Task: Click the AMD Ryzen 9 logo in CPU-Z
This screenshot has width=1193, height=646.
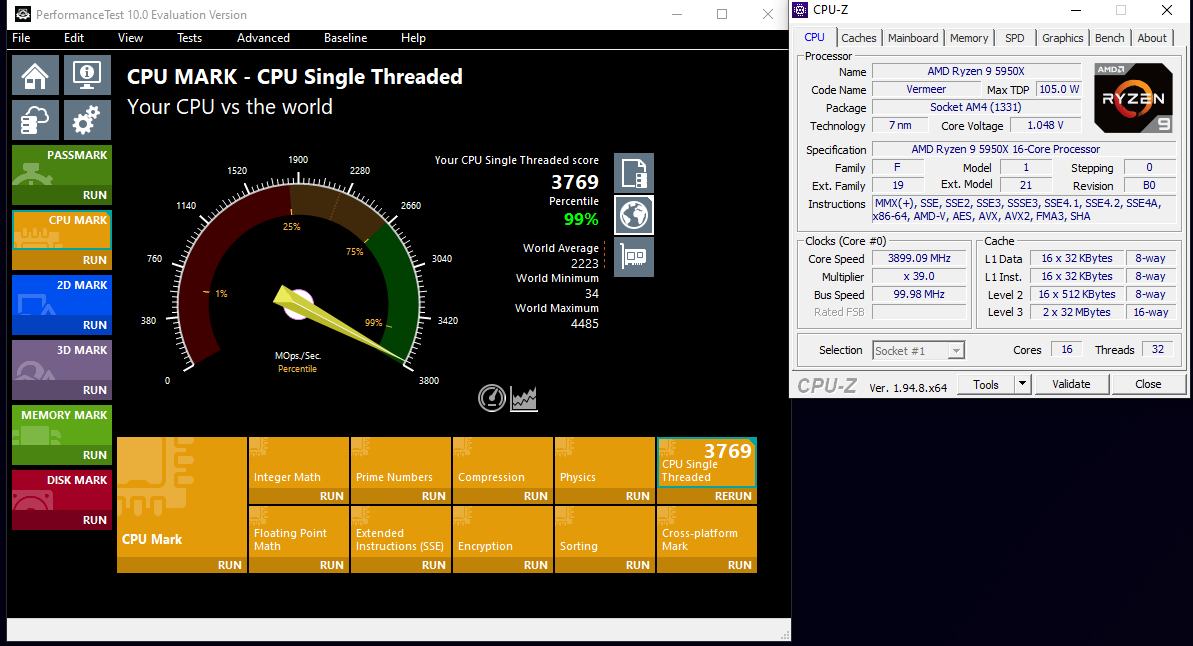Action: 1133,97
